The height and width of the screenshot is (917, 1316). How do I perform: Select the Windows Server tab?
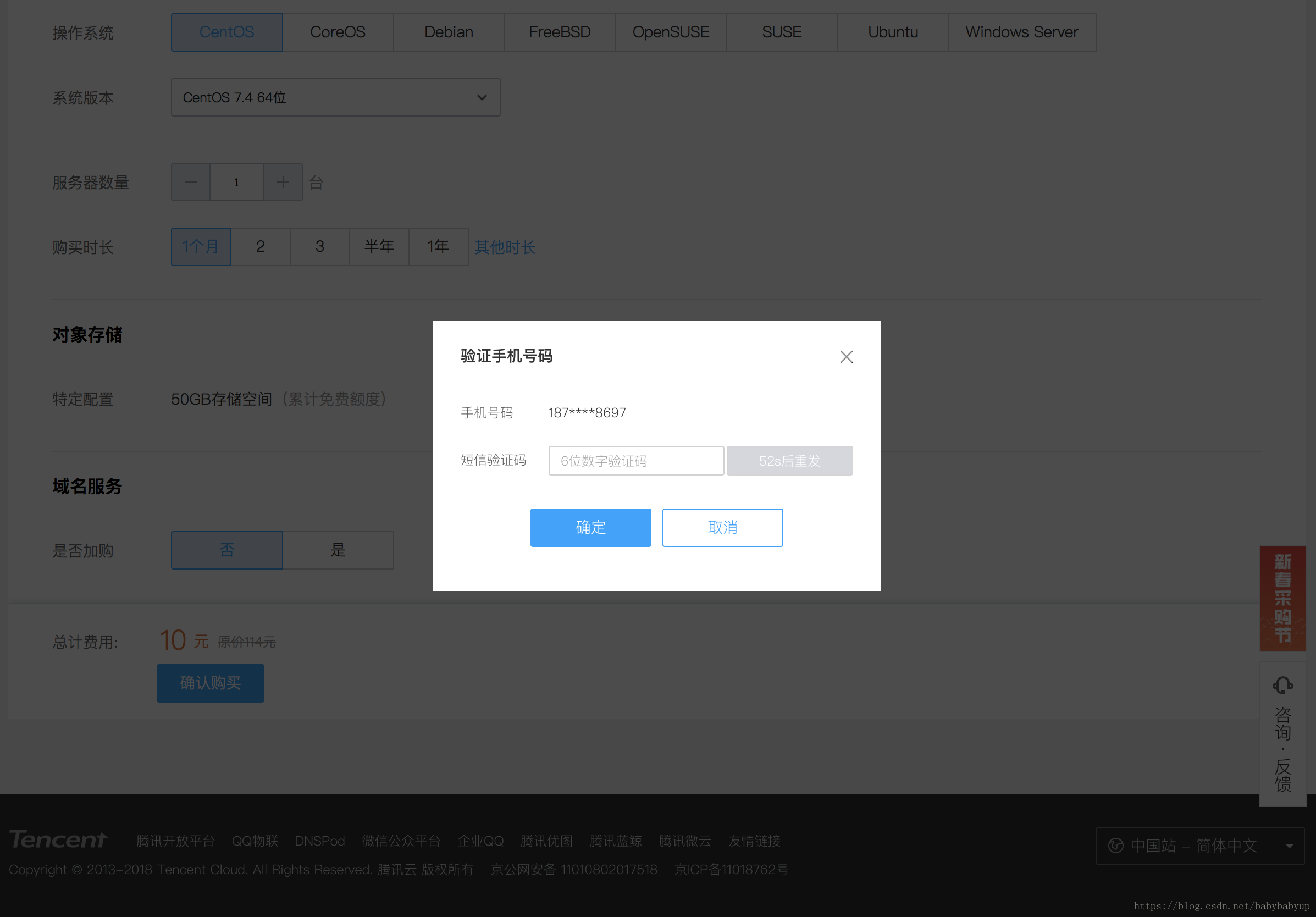pos(1021,32)
